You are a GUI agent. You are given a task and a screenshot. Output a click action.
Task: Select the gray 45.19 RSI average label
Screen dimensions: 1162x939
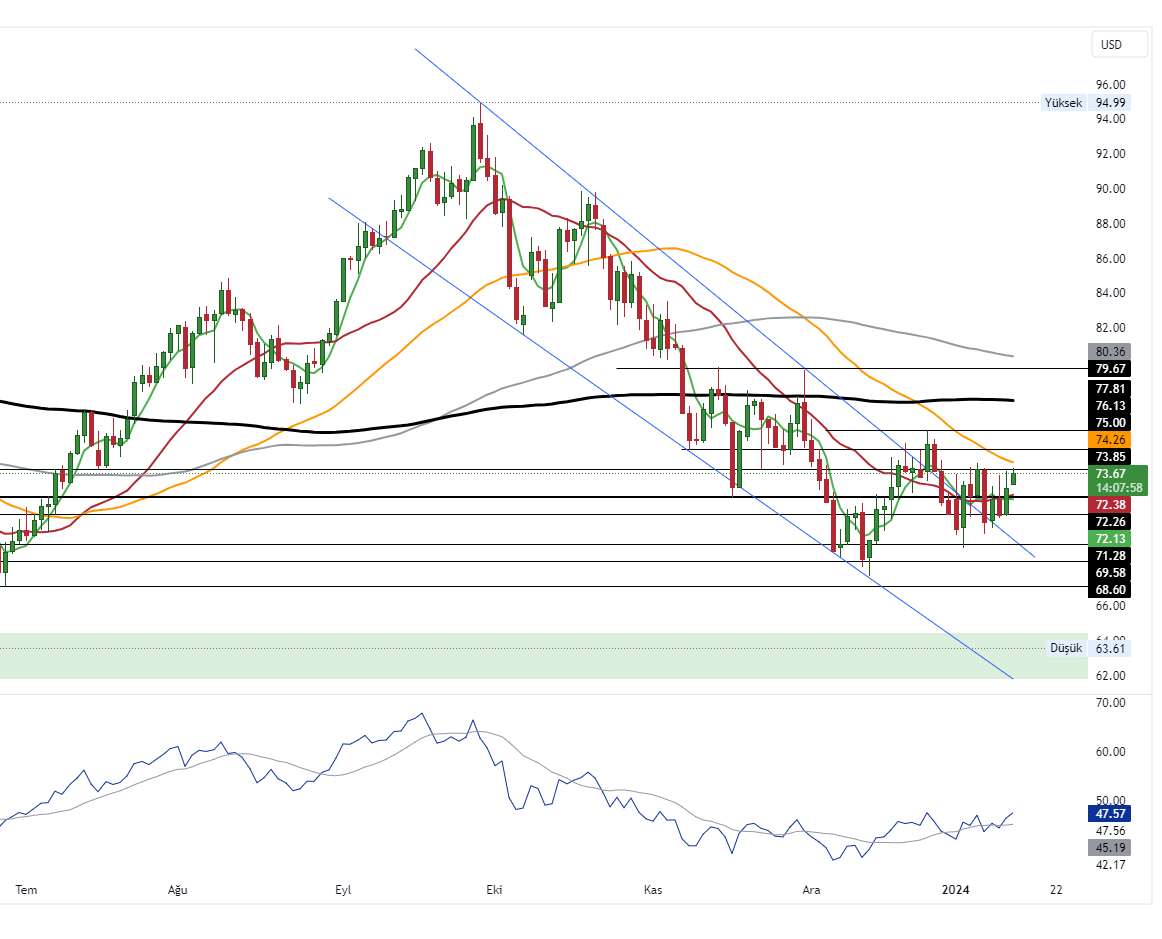[x=1111, y=847]
